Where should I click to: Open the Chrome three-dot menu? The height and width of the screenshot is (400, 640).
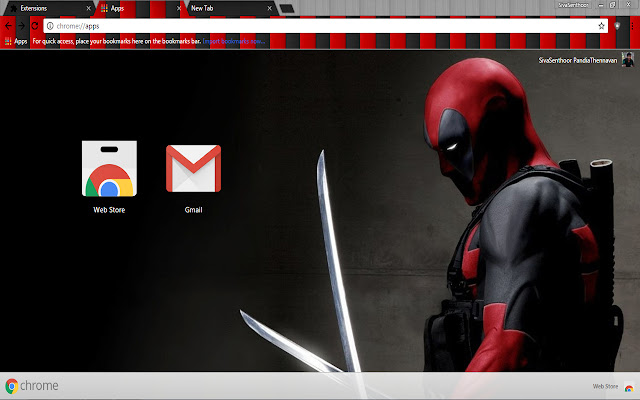[x=632, y=26]
